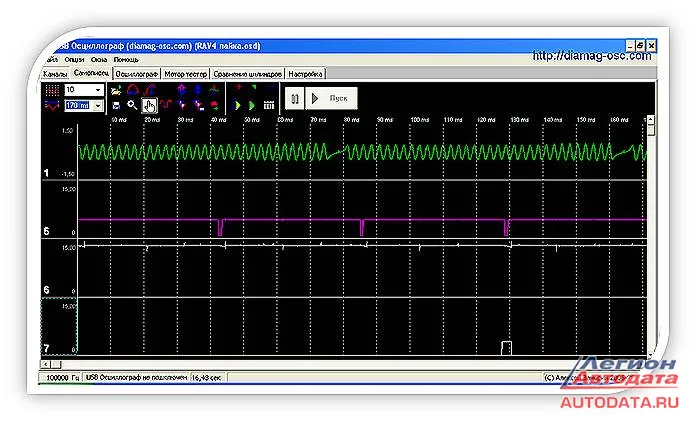Click the green waveform on channel 1
Viewport: 696px width, 421px height.
point(362,152)
